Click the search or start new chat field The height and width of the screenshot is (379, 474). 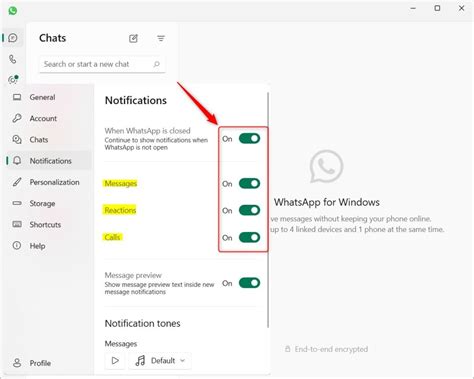pos(102,64)
